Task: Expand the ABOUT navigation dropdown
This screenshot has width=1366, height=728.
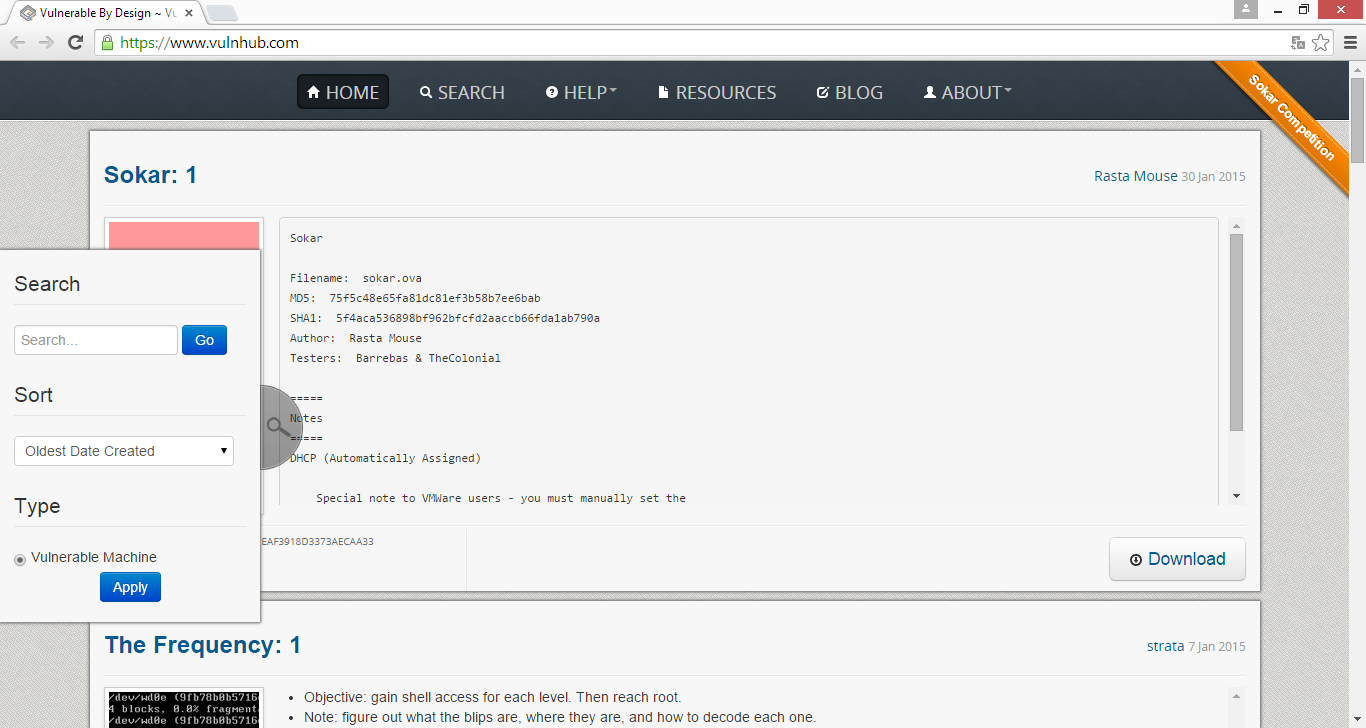Action: click(x=967, y=92)
